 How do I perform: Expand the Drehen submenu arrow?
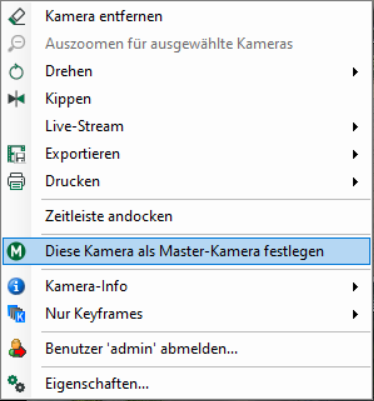pos(355,72)
